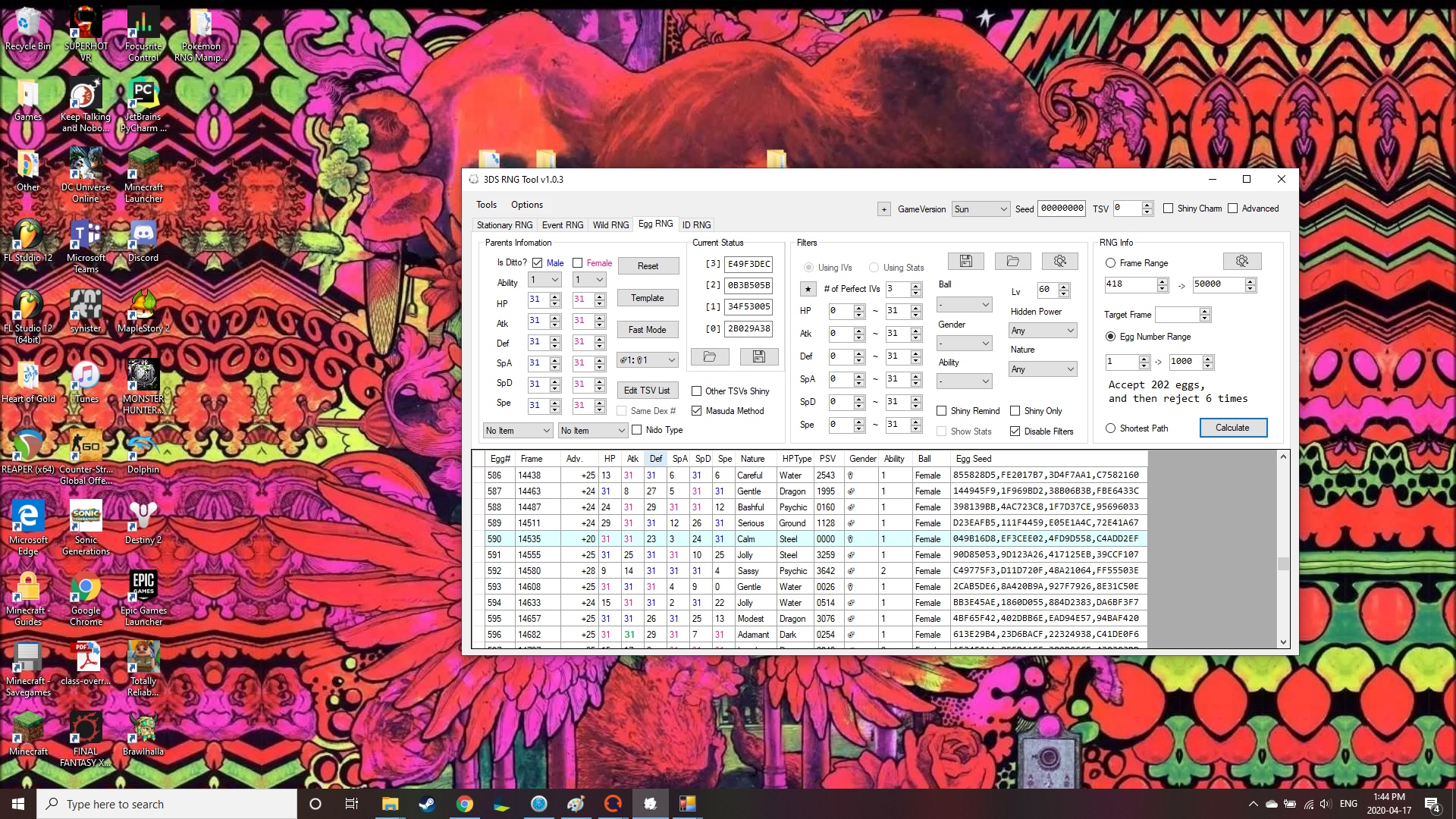
Task: Click the Template button
Action: (x=648, y=298)
